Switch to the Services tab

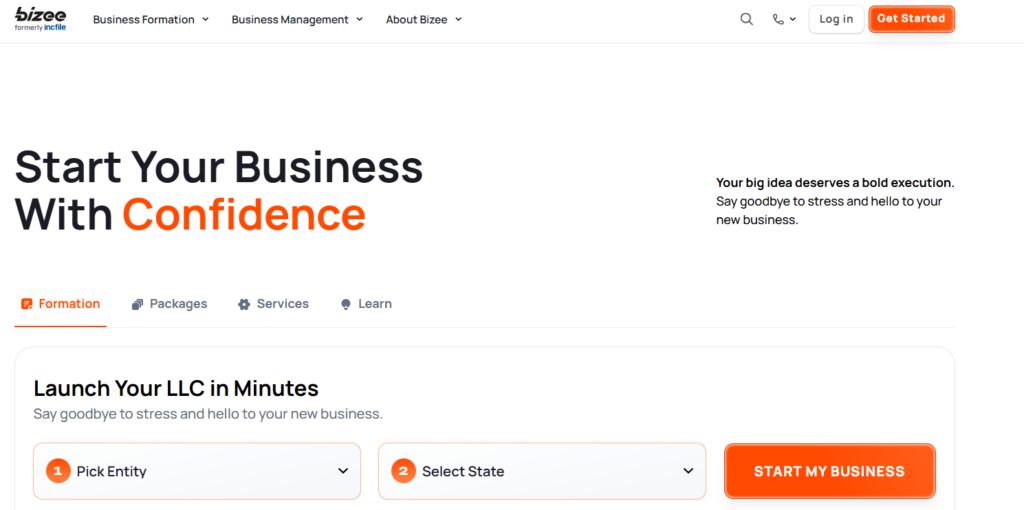[x=282, y=304]
